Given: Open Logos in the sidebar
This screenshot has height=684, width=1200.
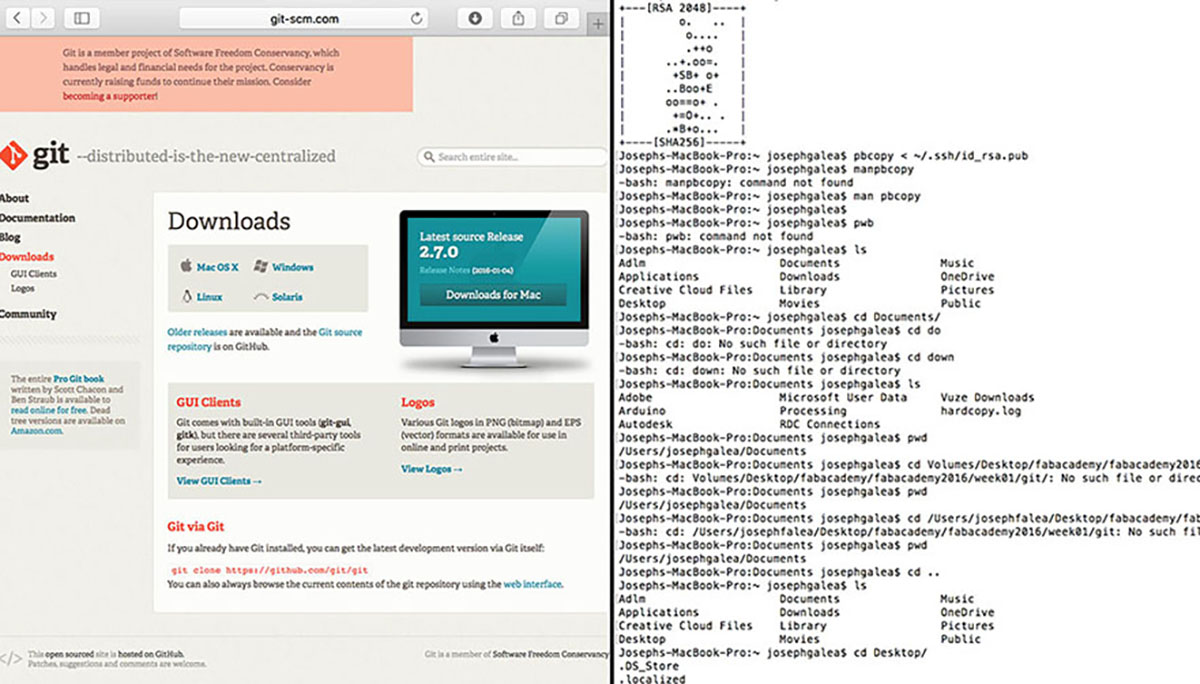Looking at the screenshot, I should (x=22, y=288).
